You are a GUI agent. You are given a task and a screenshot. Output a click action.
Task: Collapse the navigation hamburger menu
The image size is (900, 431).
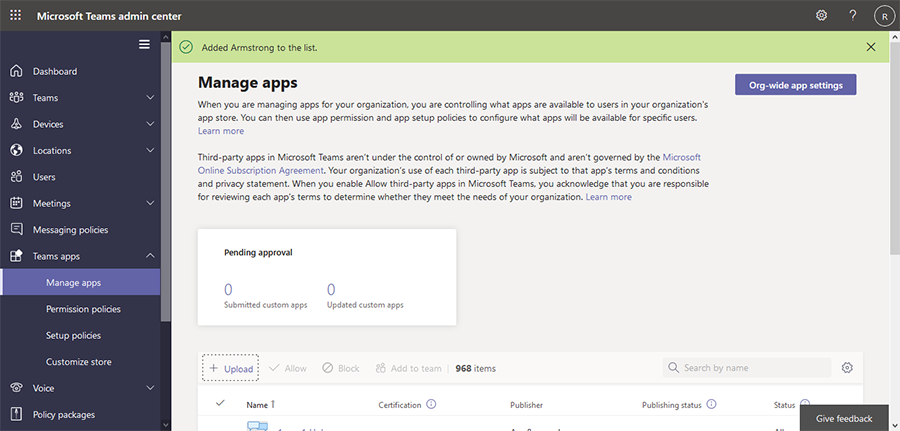[145, 44]
